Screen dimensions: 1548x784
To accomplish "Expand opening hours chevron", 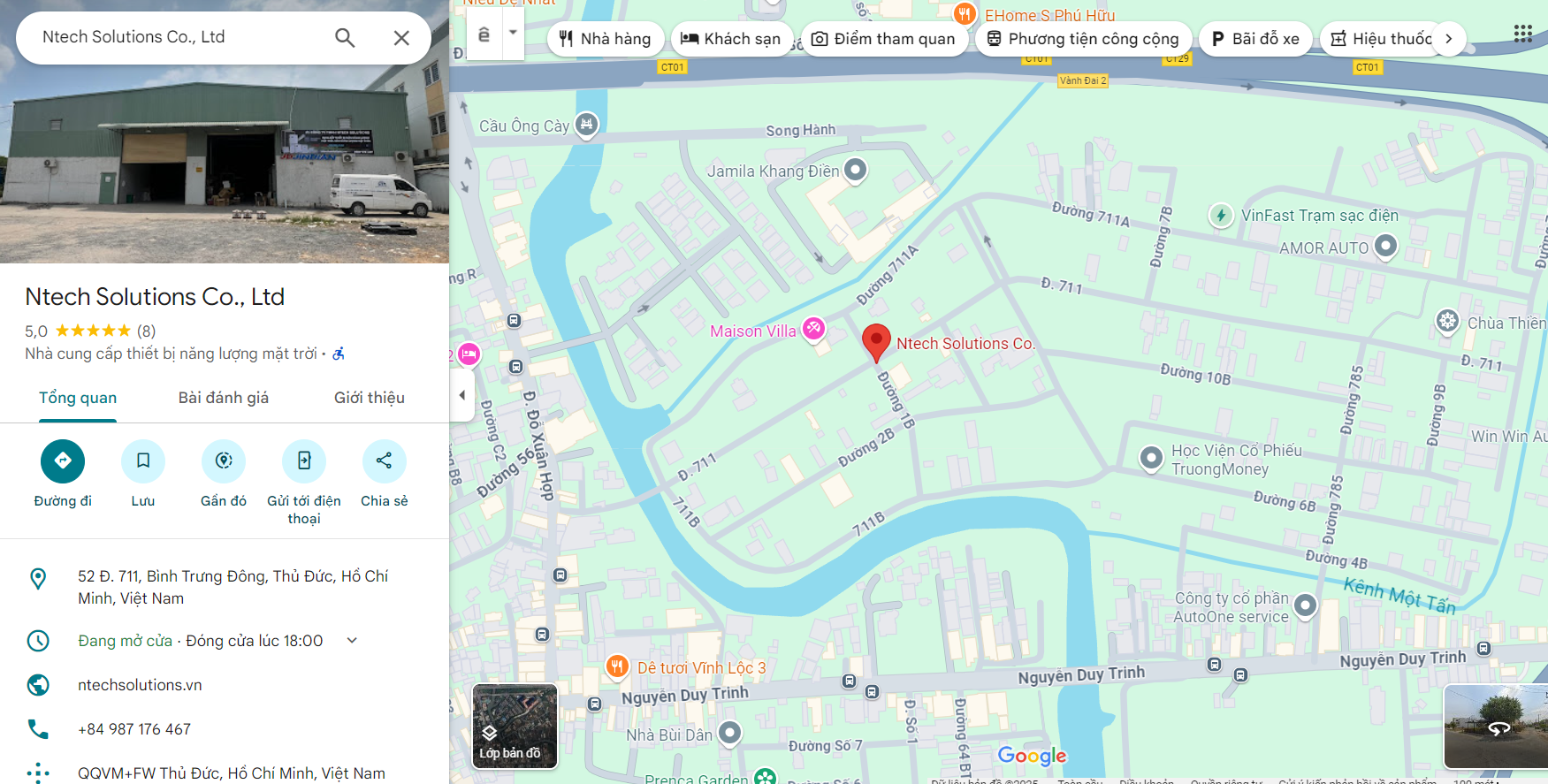I will click(x=352, y=640).
